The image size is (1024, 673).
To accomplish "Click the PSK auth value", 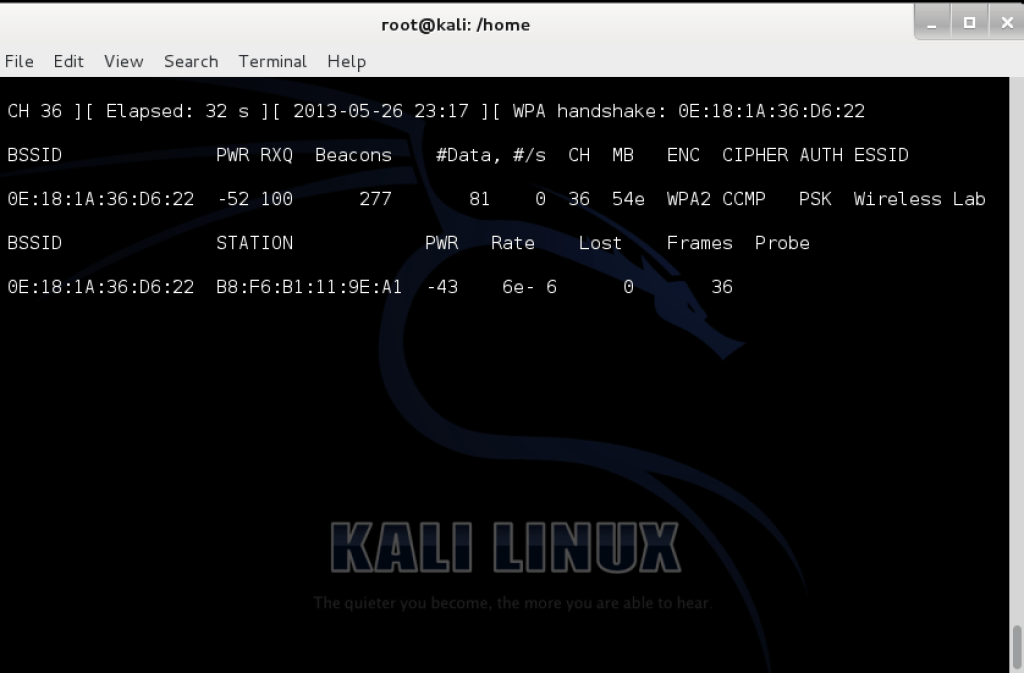I will point(815,199).
